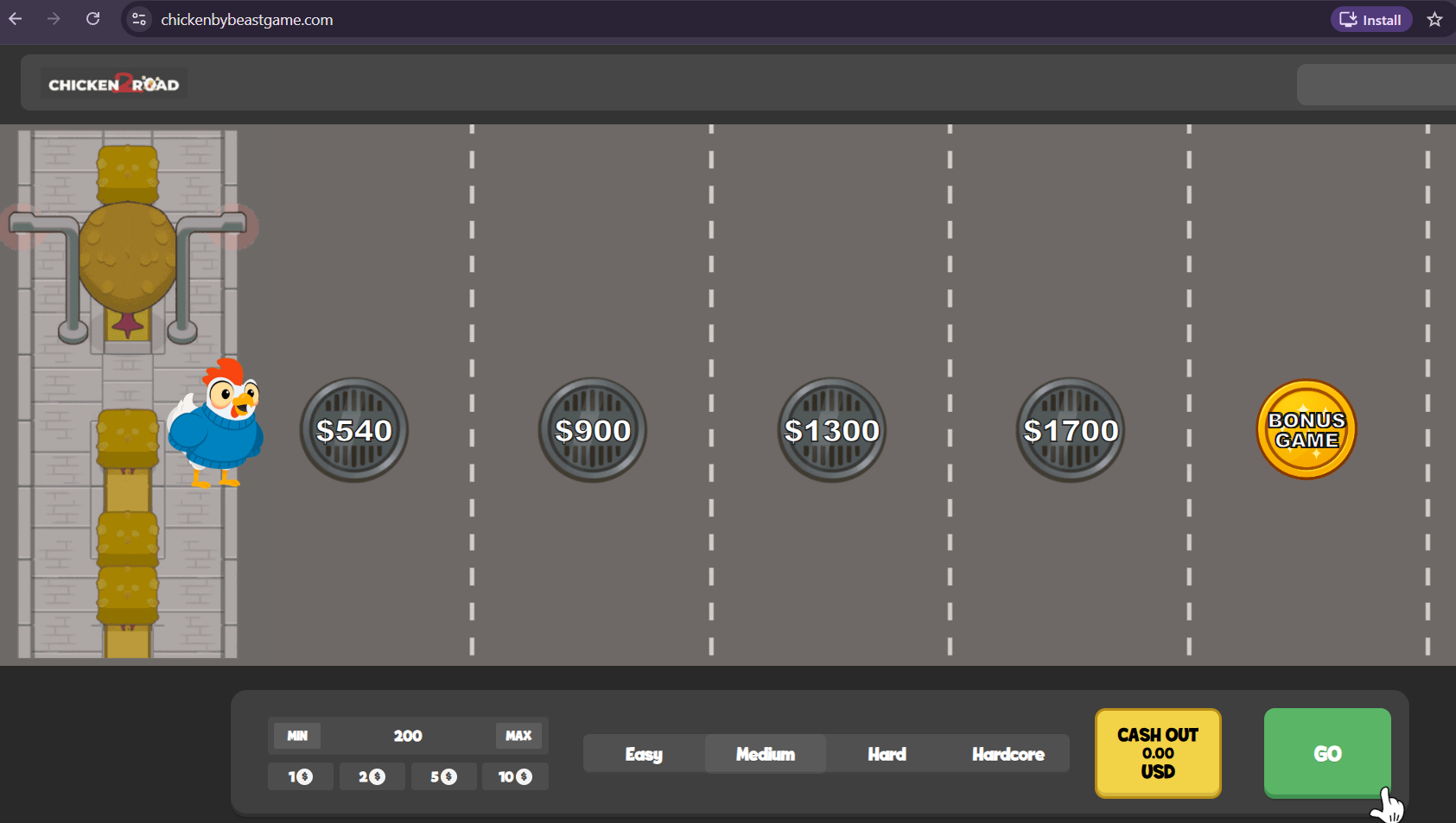
Task: Hit the green GO button
Action: (1327, 753)
